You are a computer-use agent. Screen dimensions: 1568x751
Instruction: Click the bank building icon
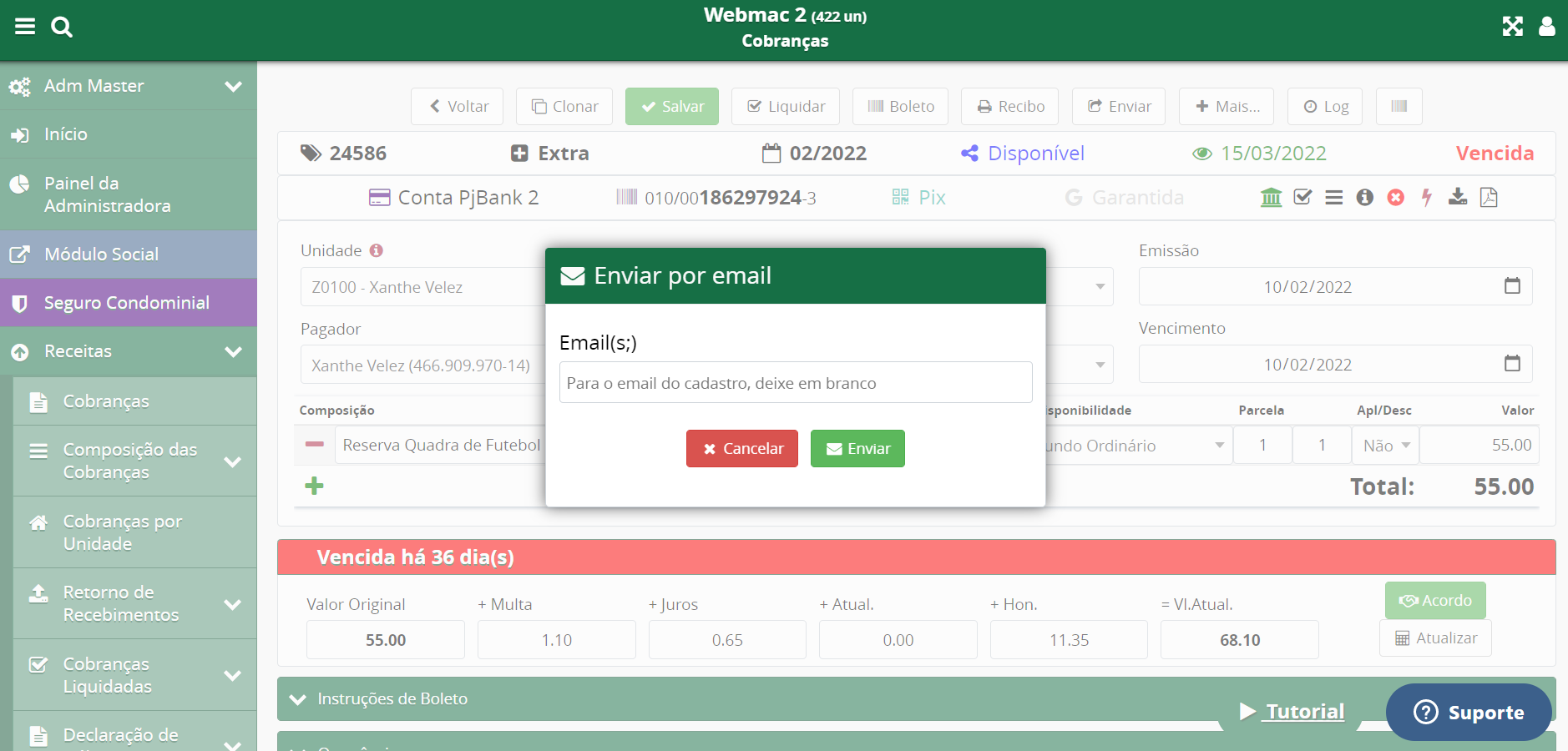[1271, 198]
